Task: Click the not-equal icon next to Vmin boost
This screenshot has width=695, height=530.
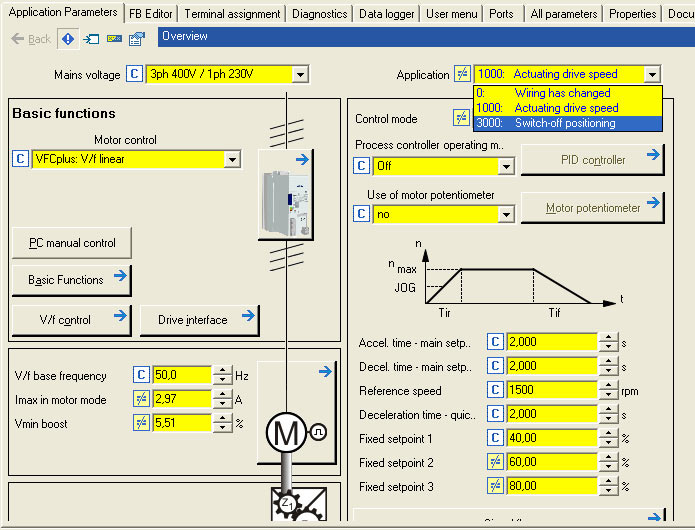Action: (x=142, y=423)
